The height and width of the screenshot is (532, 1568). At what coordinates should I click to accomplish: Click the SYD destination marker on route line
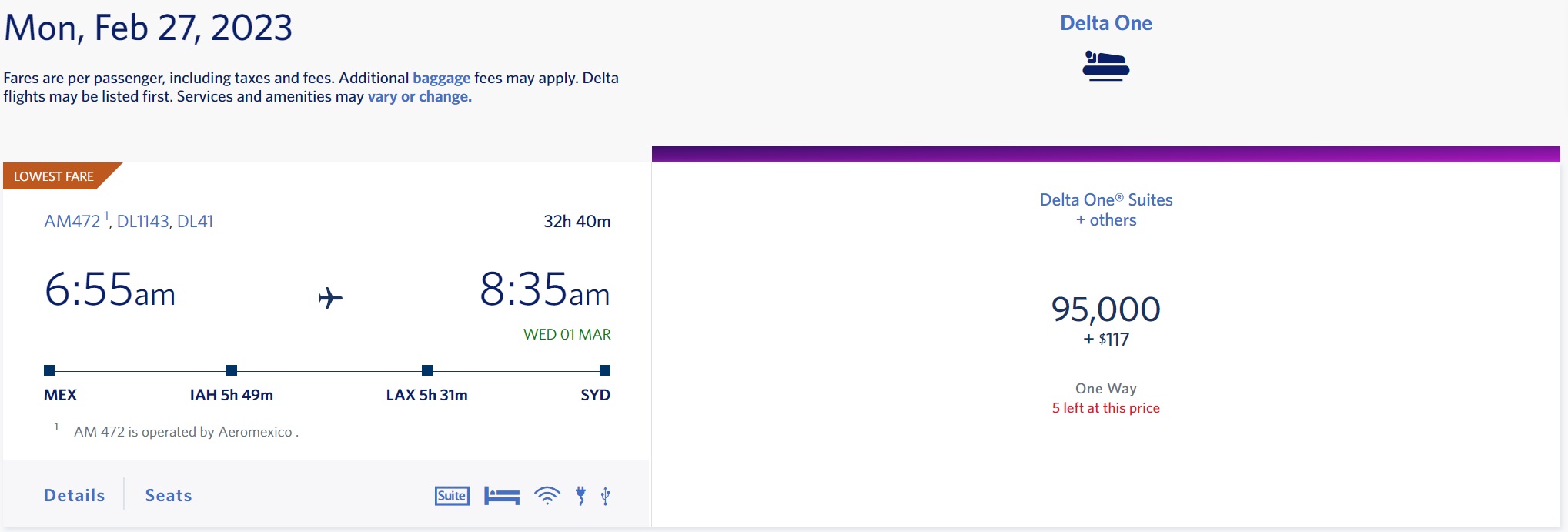(x=605, y=370)
